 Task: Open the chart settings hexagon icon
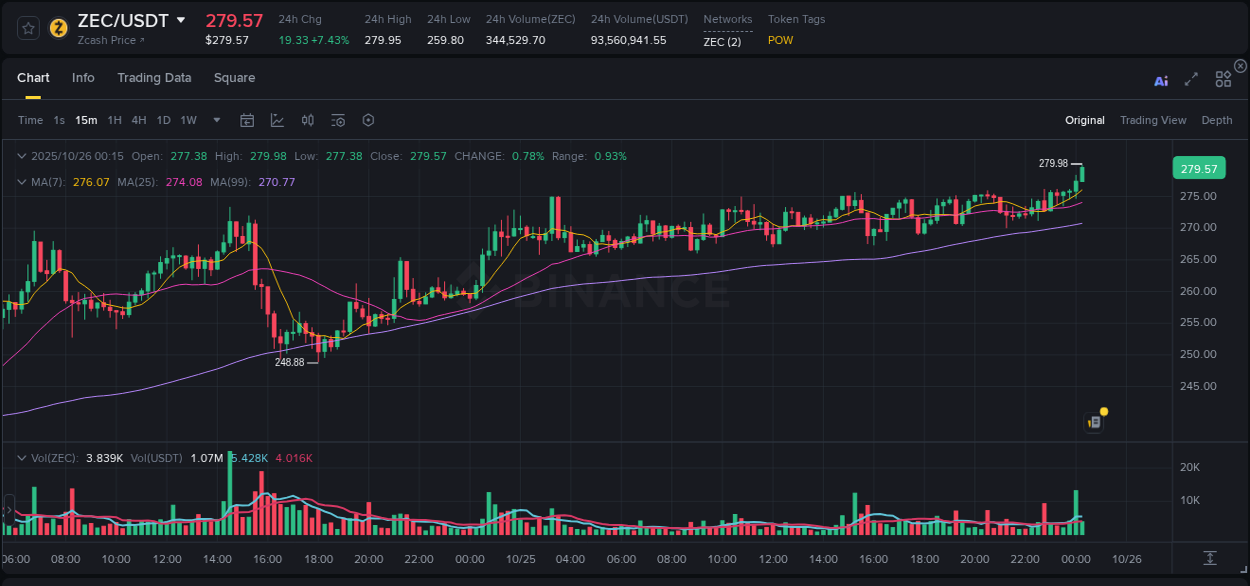368,120
